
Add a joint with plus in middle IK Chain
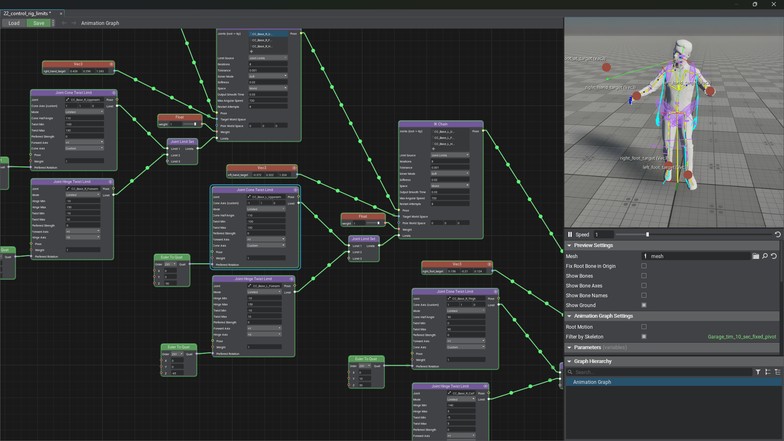(x=434, y=149)
